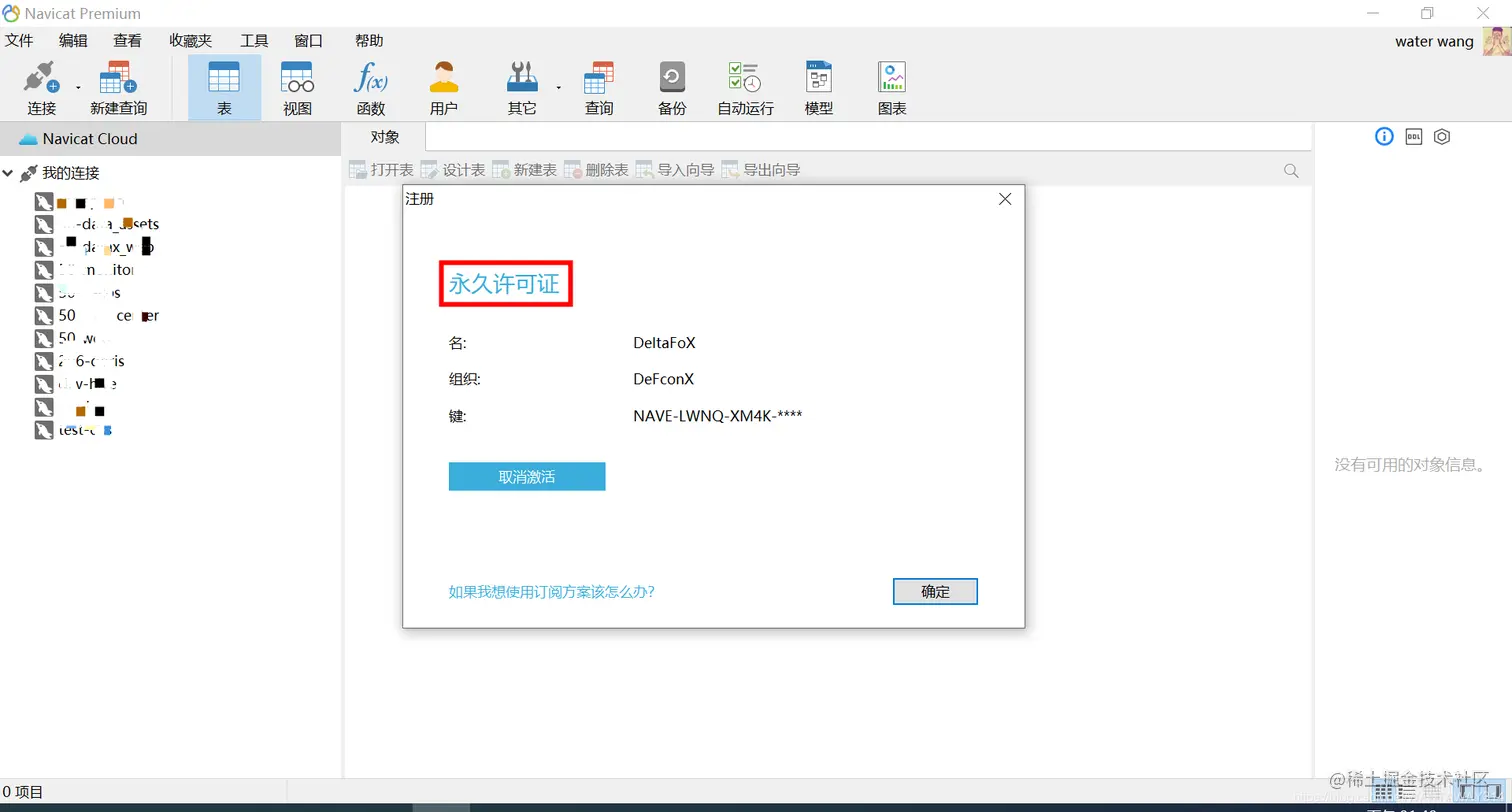Confirm the dialog with 确定
This screenshot has width=1512, height=812.
click(935, 591)
